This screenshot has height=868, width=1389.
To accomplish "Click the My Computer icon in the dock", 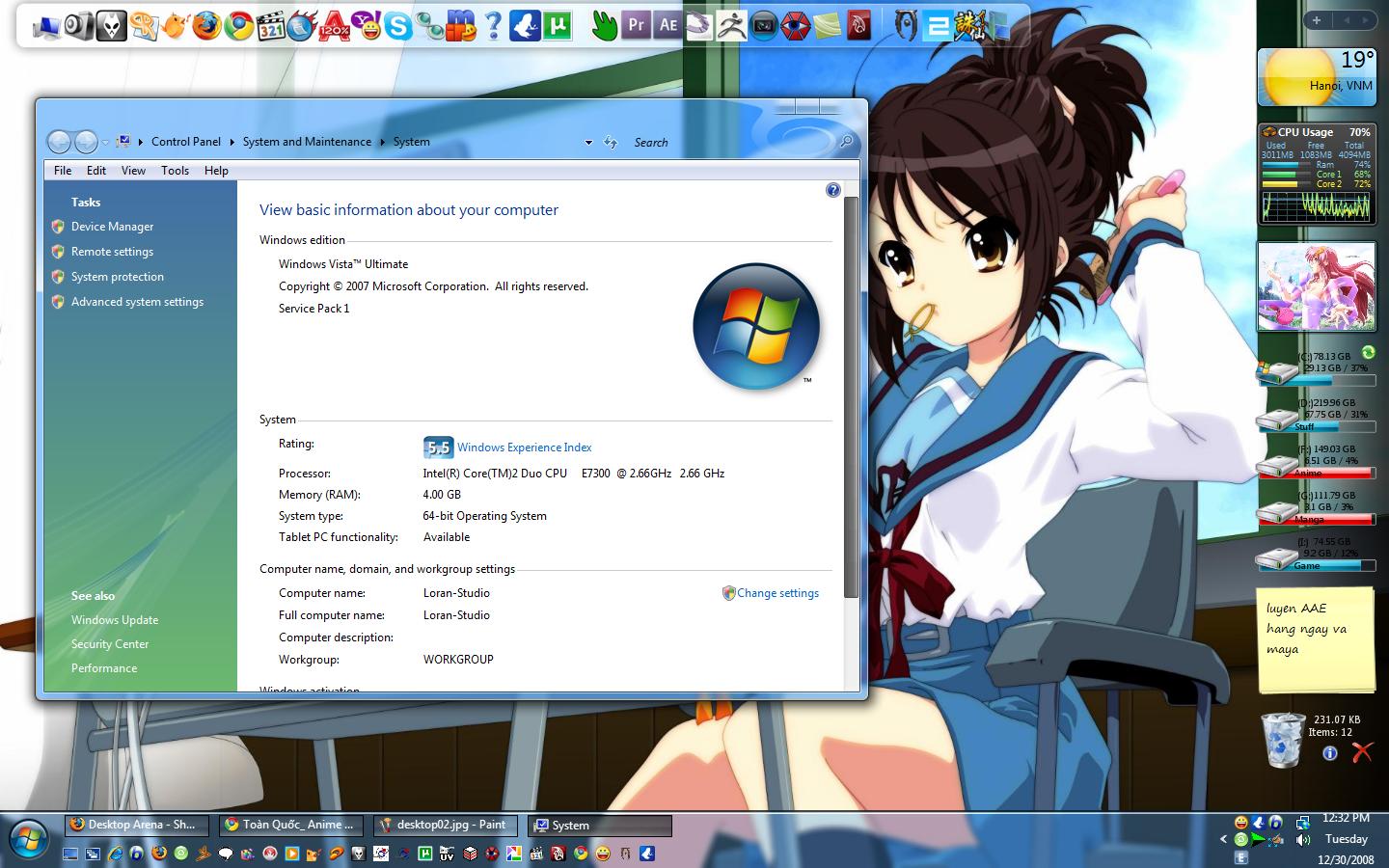I will tap(46, 26).
